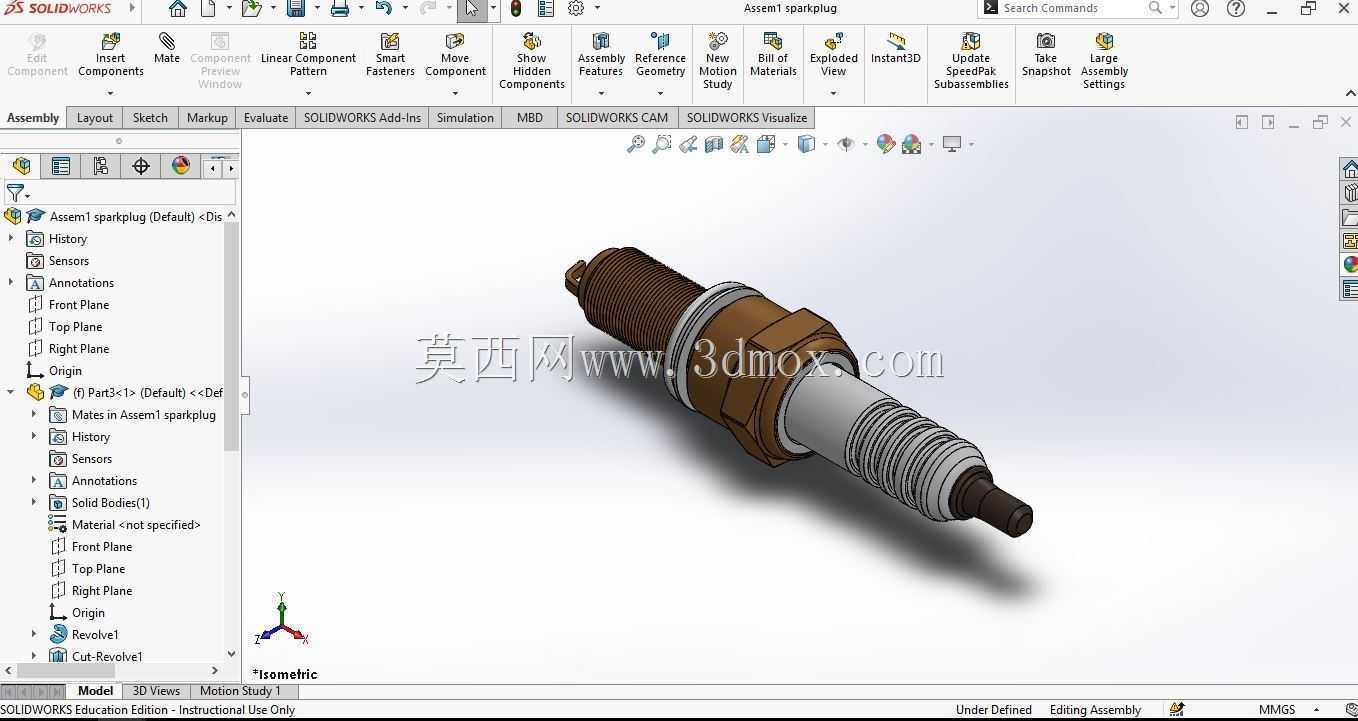
Task: Click the Print icon
Action: click(339, 9)
